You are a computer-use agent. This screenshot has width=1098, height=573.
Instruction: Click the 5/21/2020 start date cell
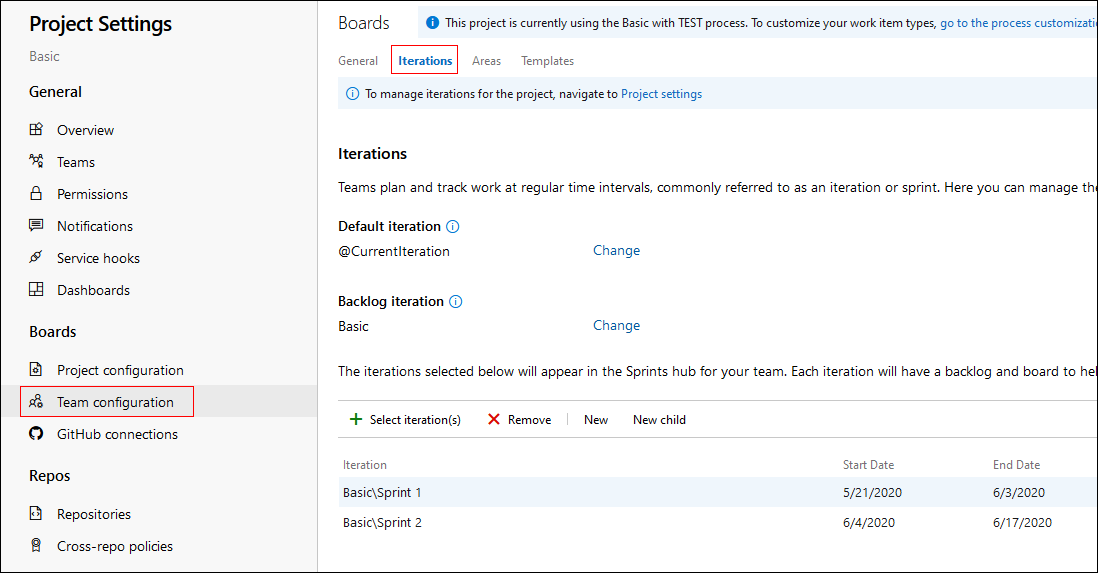click(x=873, y=492)
